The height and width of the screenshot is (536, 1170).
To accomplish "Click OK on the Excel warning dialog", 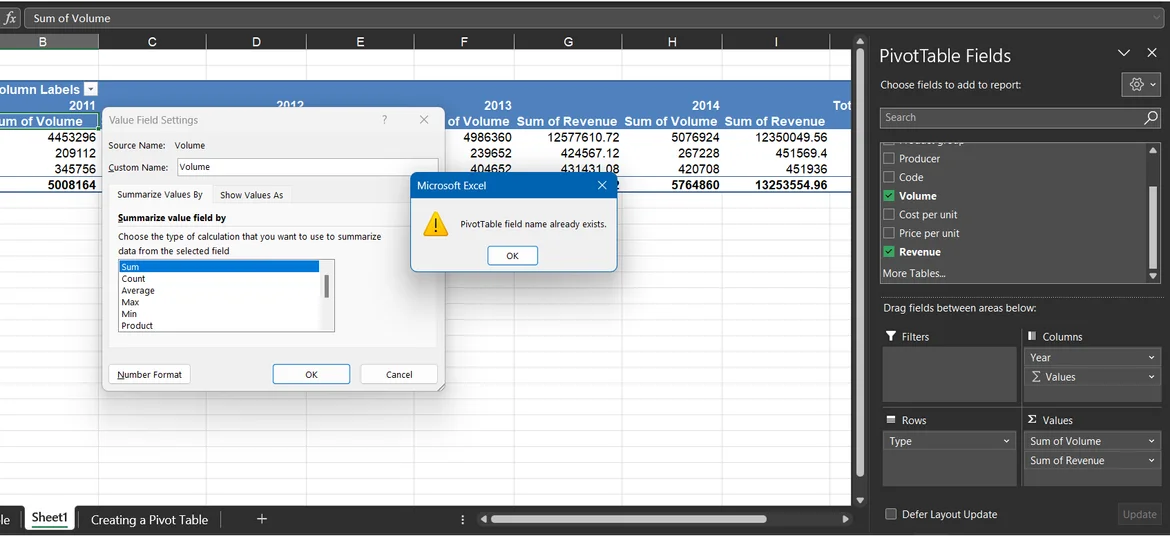I will [x=512, y=256].
